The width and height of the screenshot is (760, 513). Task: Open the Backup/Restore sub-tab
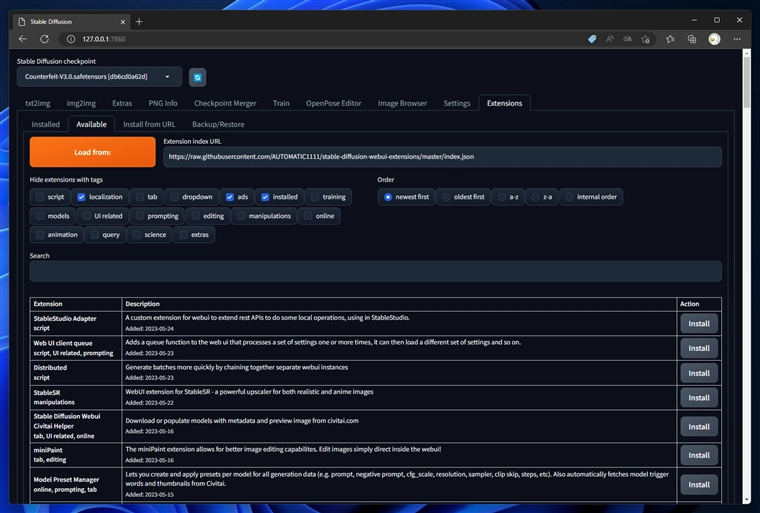pos(218,124)
